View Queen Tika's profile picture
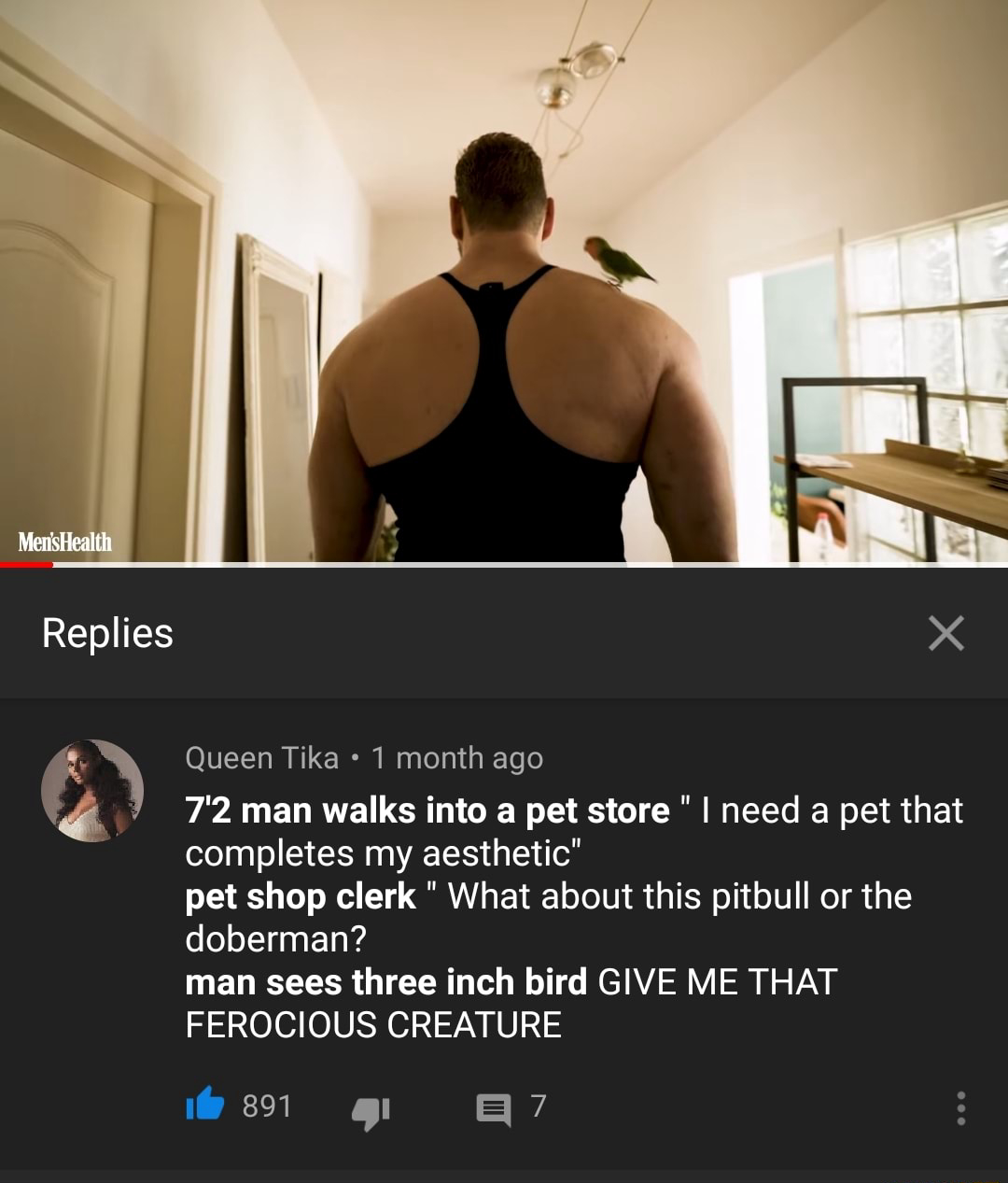Image resolution: width=1008 pixels, height=1183 pixels. point(91,791)
